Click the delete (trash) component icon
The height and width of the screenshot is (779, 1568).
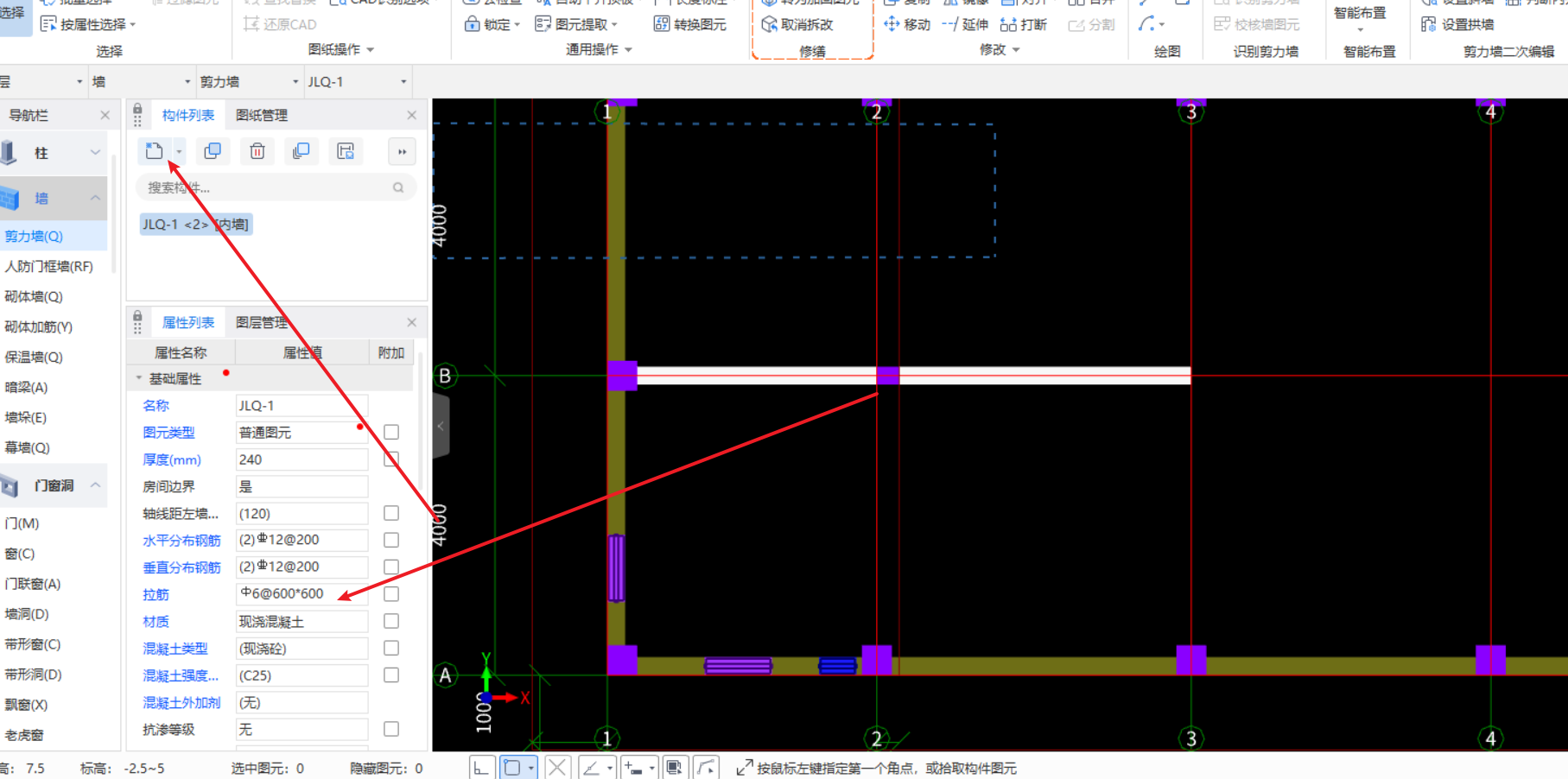tap(257, 151)
